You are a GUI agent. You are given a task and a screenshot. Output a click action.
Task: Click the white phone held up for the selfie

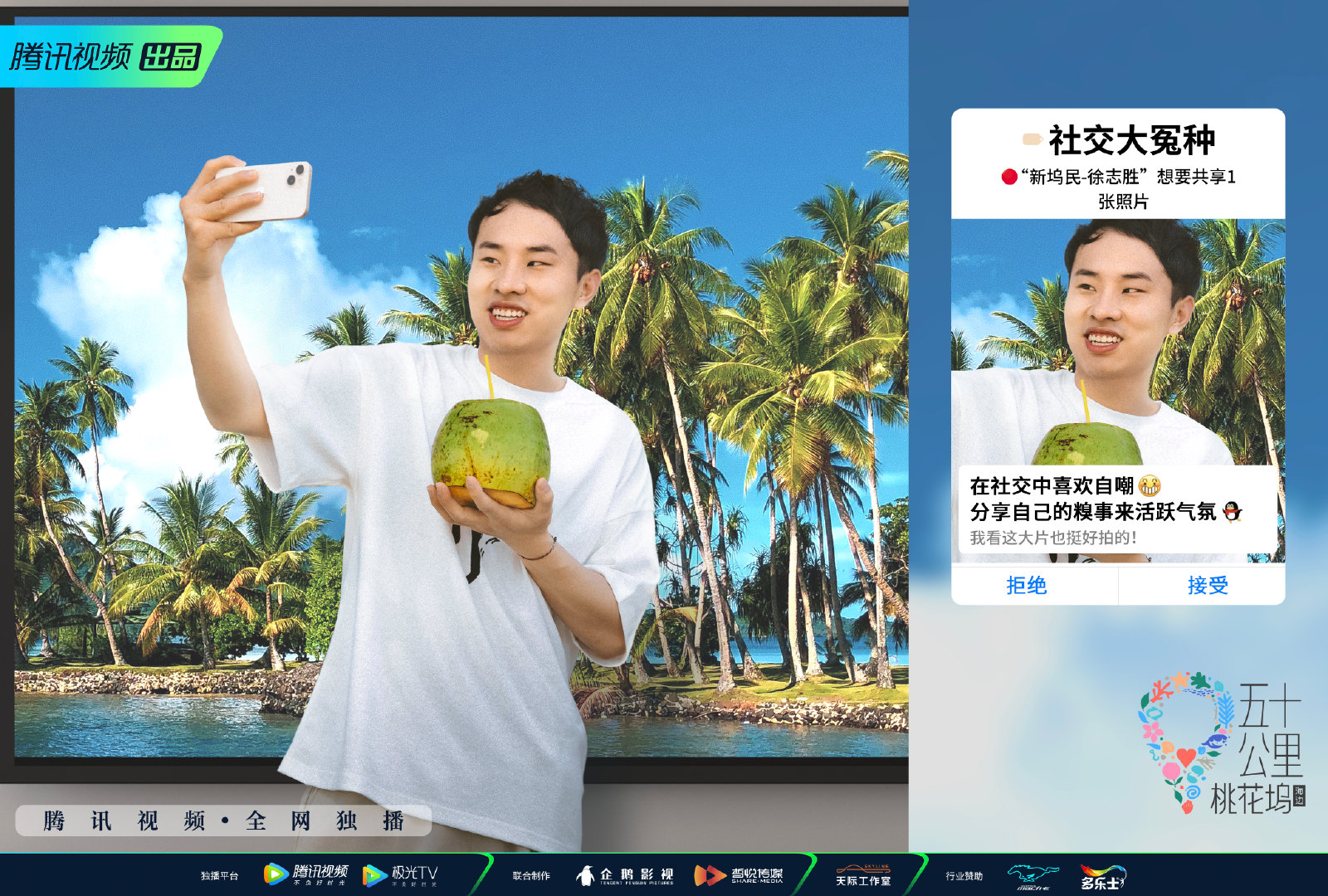[x=265, y=190]
